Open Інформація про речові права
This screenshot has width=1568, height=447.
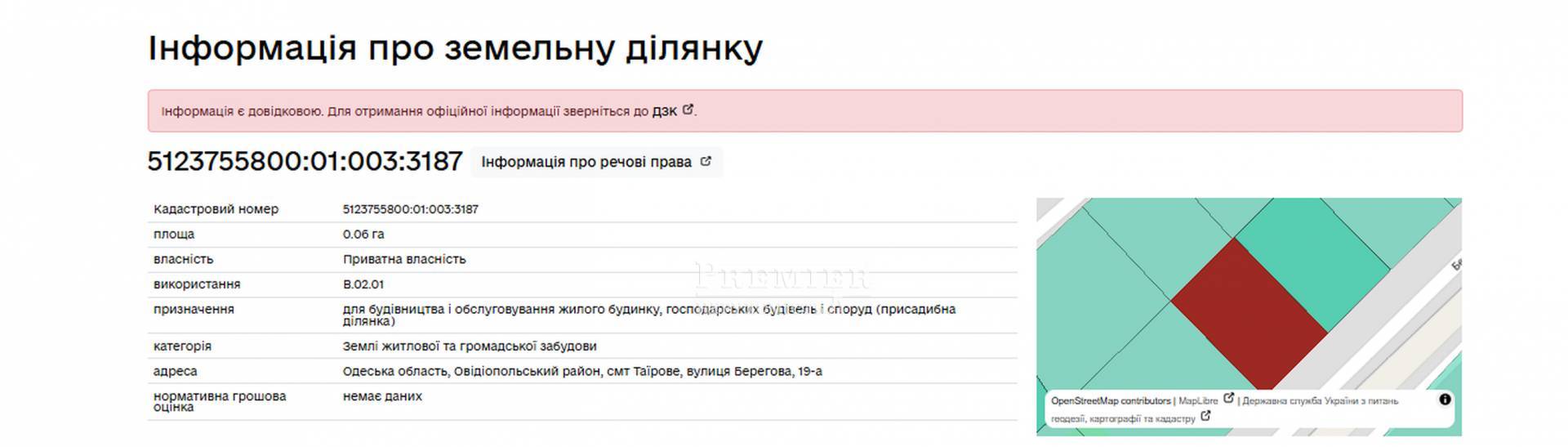586,162
